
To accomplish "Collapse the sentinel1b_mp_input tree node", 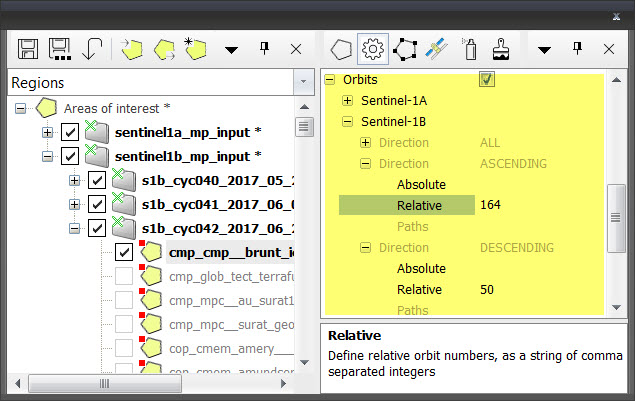I will 47,156.
